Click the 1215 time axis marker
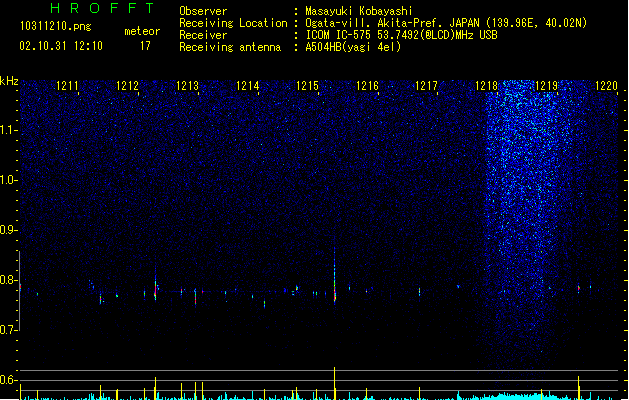Image resolution: width=629 pixels, height=400 pixels. coord(307,86)
